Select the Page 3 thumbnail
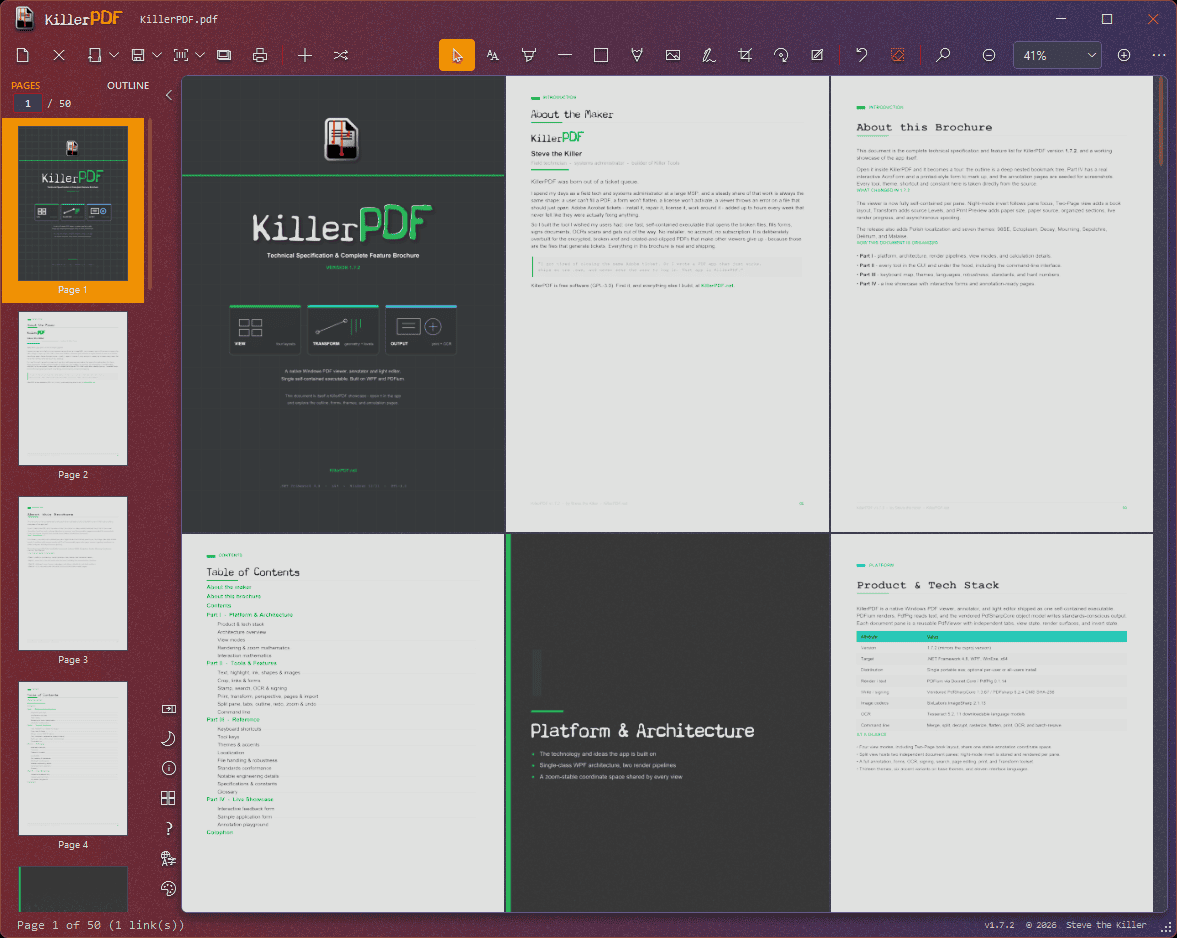Viewport: 1177px width, 938px height. pyautogui.click(x=73, y=573)
